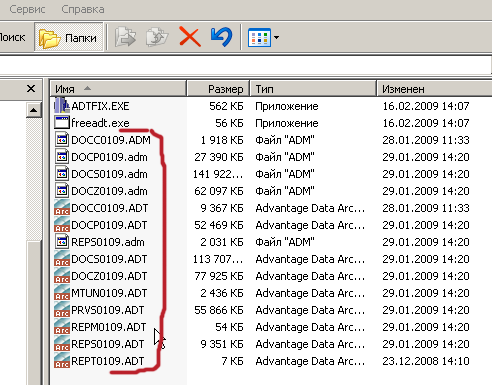This screenshot has height=385, width=492.
Task: Select the file name DOCZ0109.ADT
Action: pos(109,276)
